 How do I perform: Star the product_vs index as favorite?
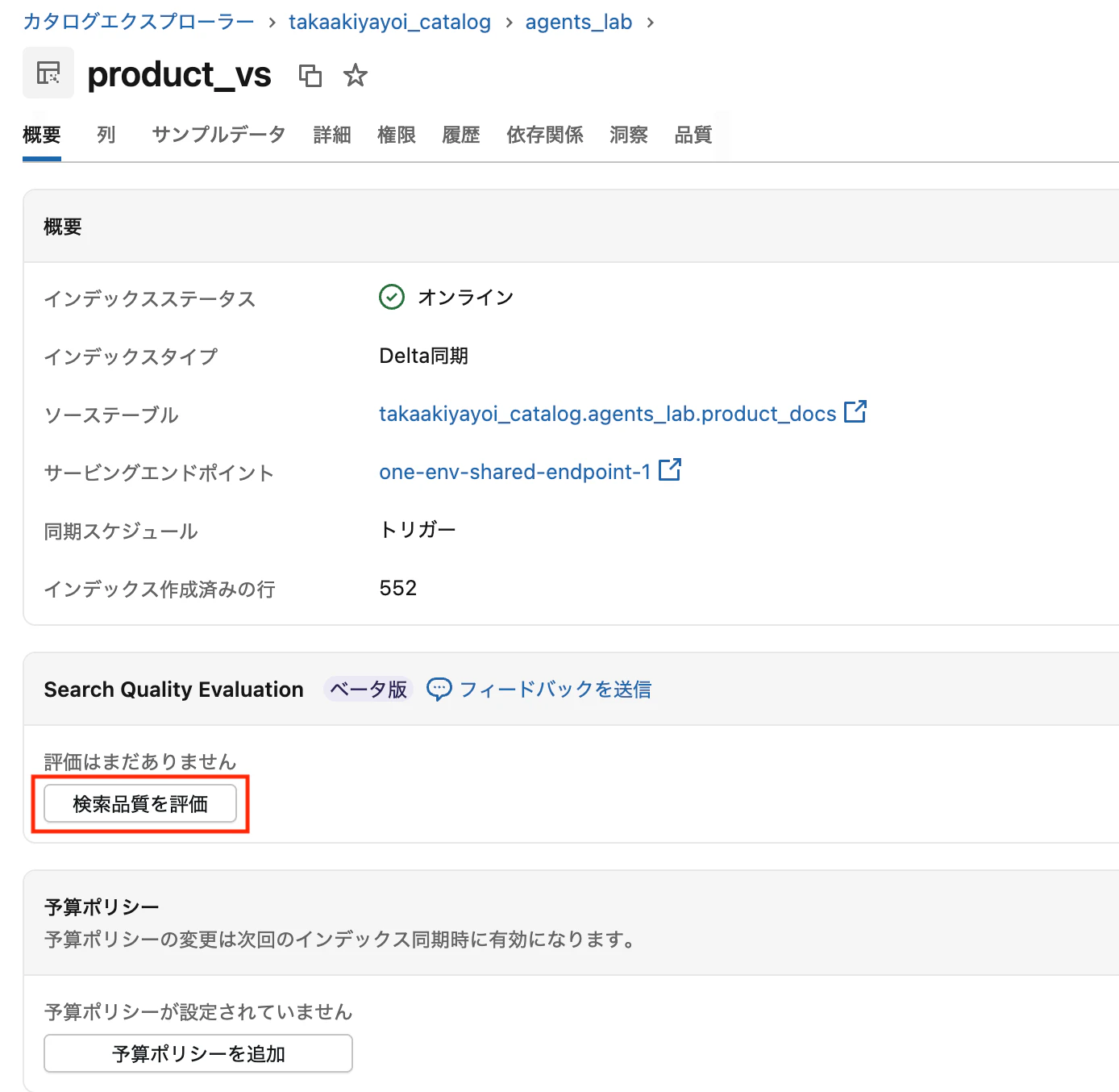tap(354, 75)
